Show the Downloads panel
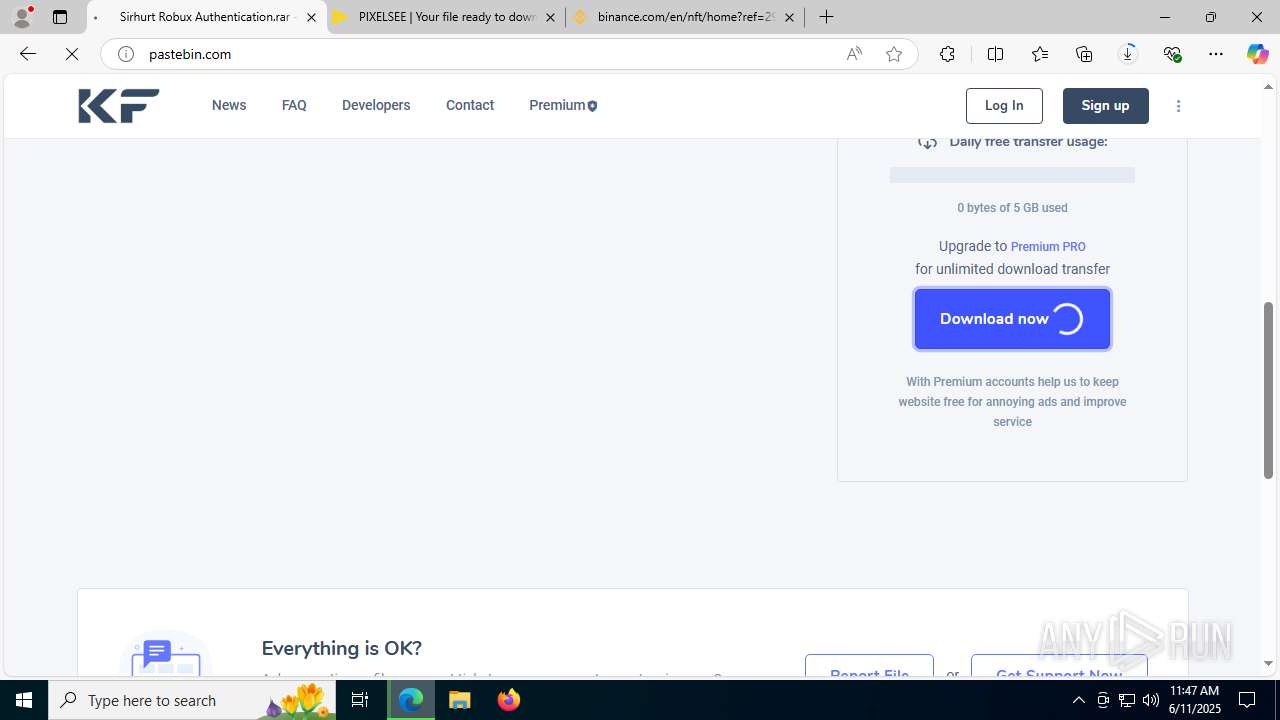 tap(1128, 54)
